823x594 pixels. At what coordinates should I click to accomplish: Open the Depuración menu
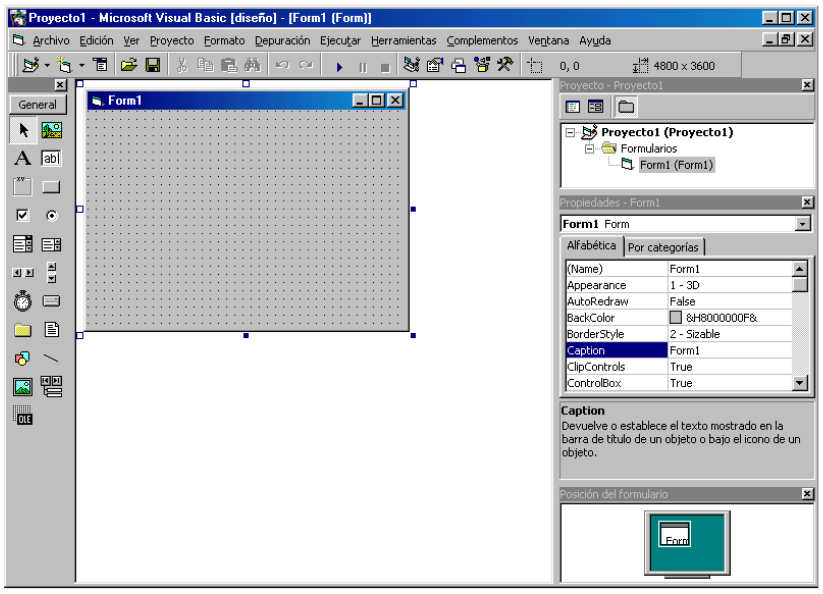point(282,40)
